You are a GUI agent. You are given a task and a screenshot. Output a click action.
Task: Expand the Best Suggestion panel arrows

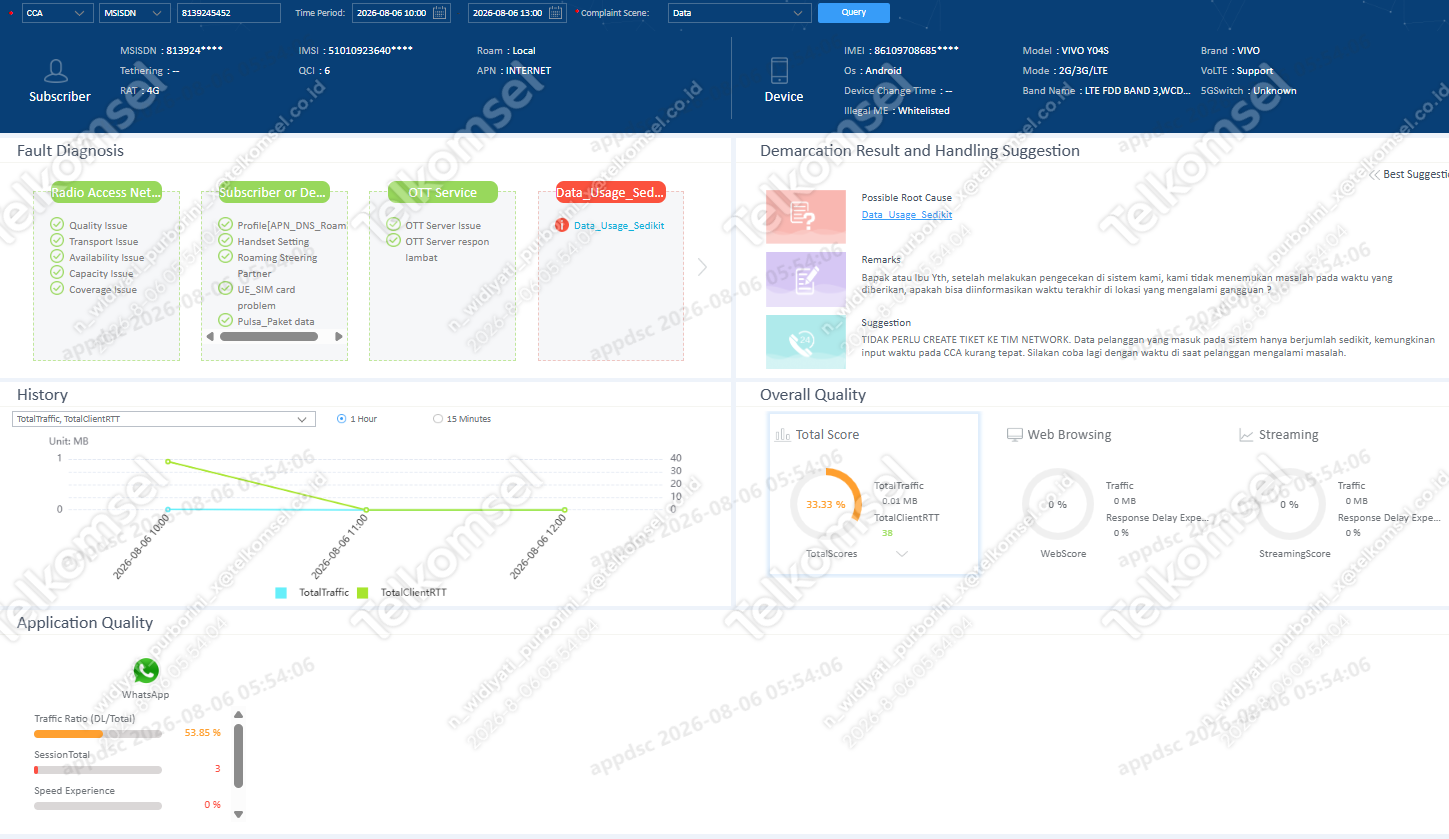tap(1375, 174)
